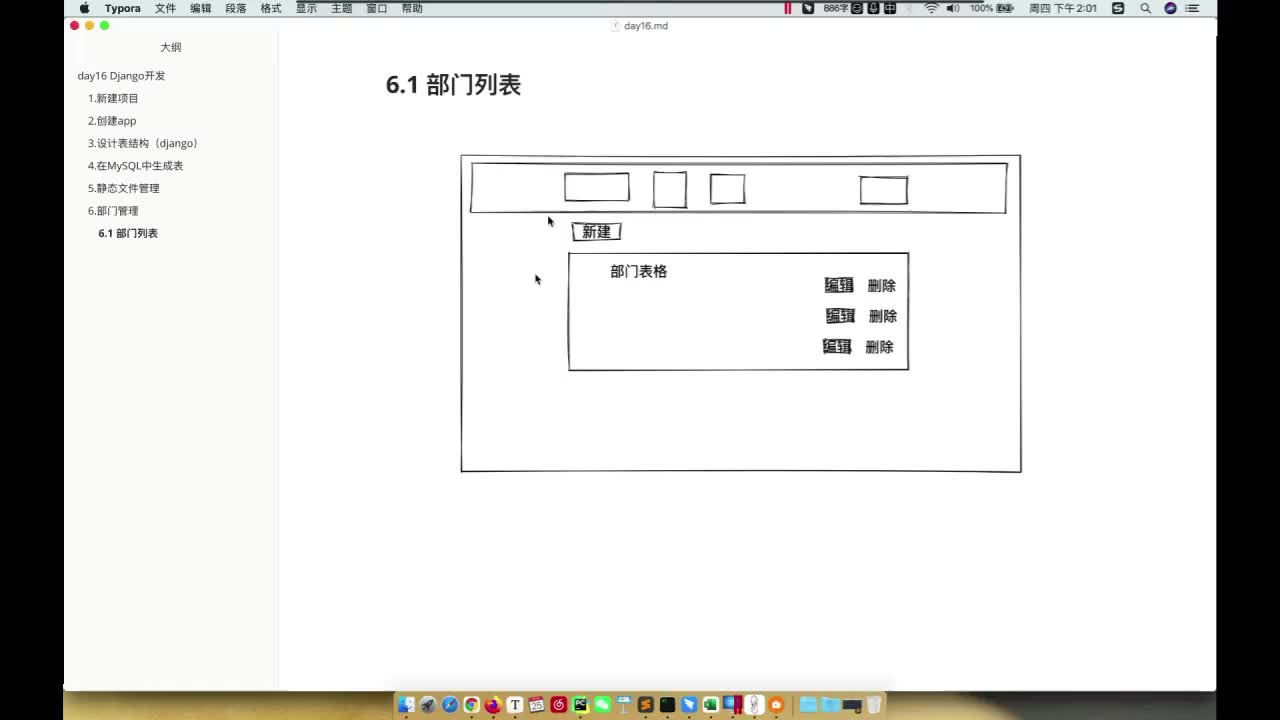Select outline item day16 Django开发

[x=121, y=76]
